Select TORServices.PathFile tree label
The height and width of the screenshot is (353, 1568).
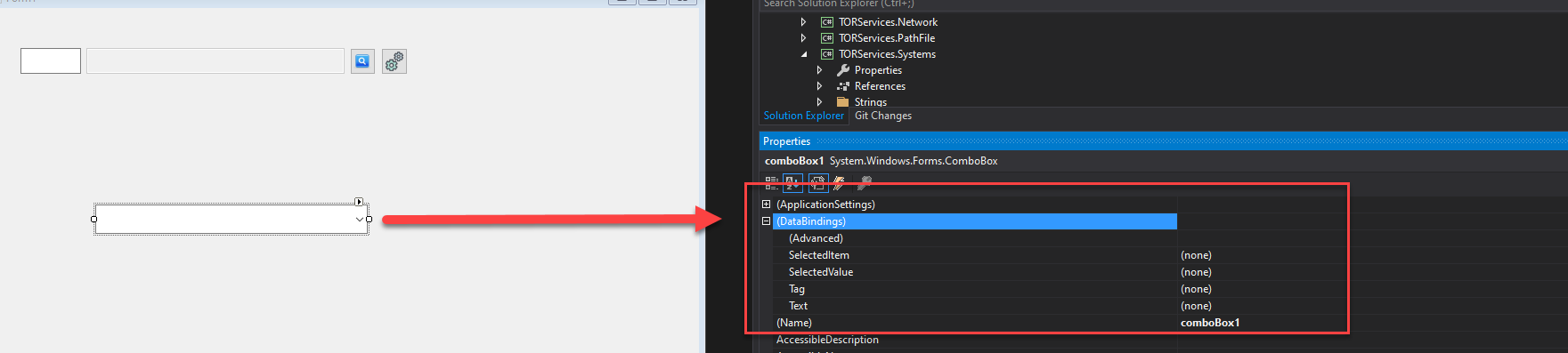click(x=887, y=38)
